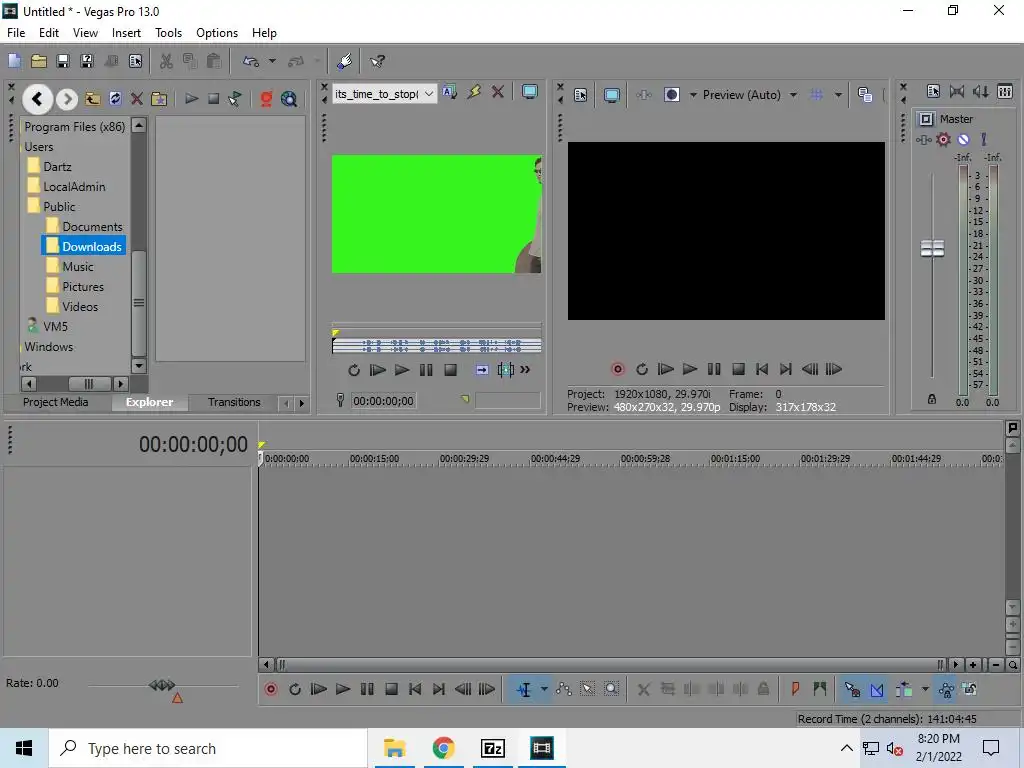This screenshot has width=1024, height=768.
Task: Click the Master volume fader
Action: [932, 248]
